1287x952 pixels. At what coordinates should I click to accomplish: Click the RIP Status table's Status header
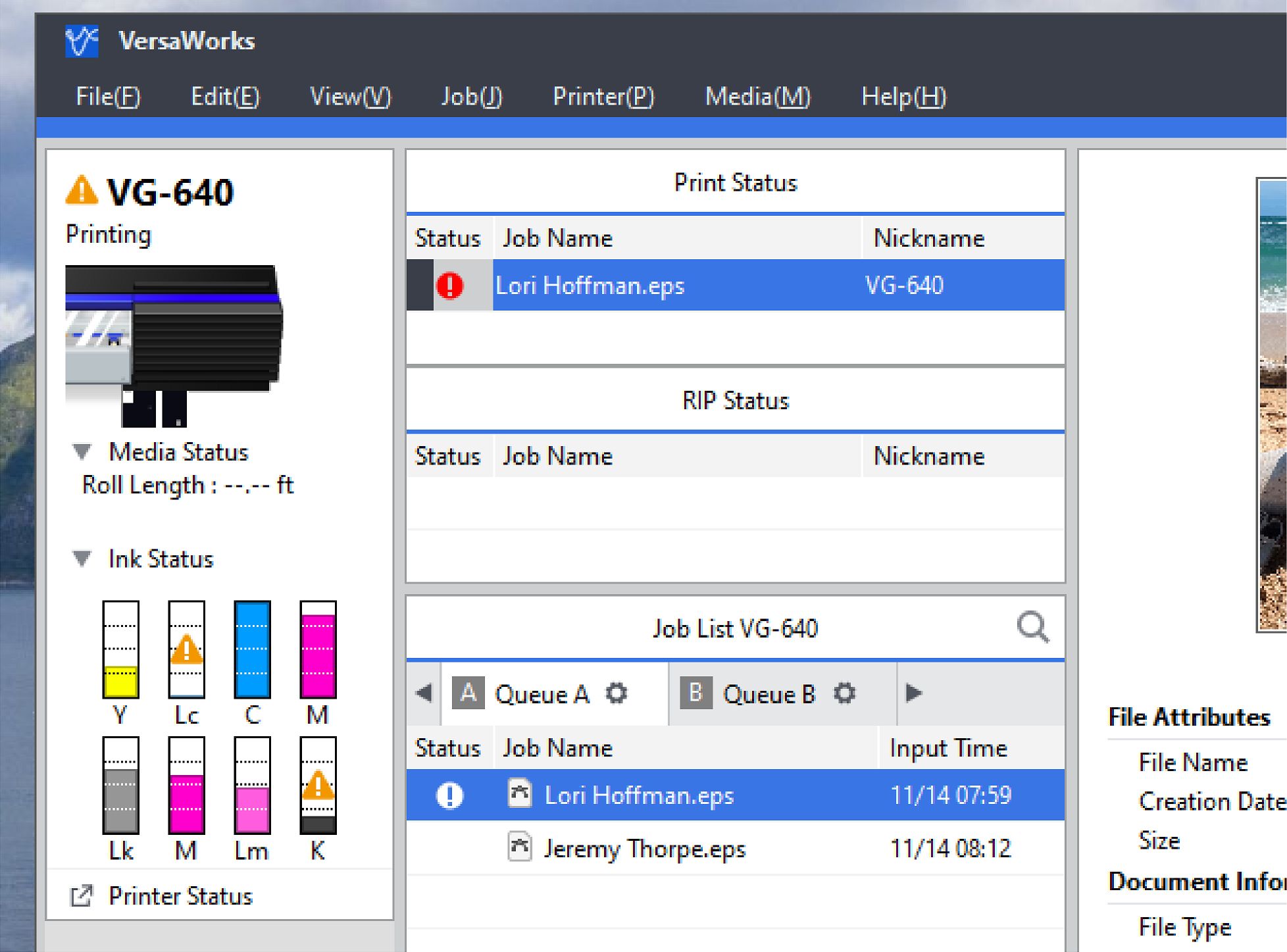(449, 456)
